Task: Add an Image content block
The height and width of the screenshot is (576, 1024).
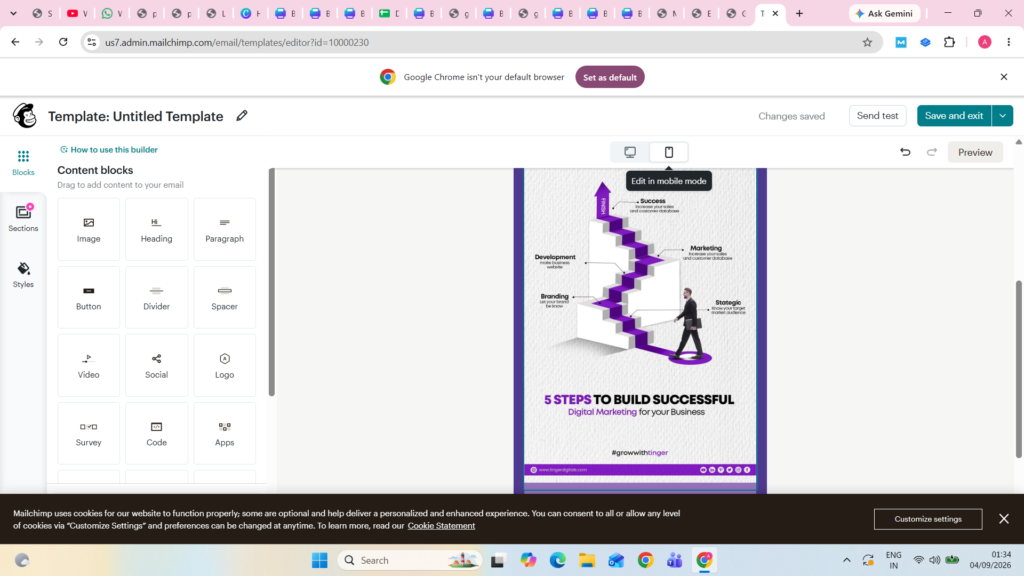Action: pos(89,229)
